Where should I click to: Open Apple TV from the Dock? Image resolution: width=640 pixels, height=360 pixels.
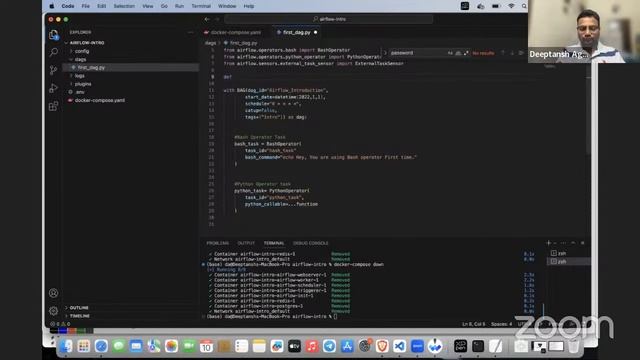tap(294, 346)
